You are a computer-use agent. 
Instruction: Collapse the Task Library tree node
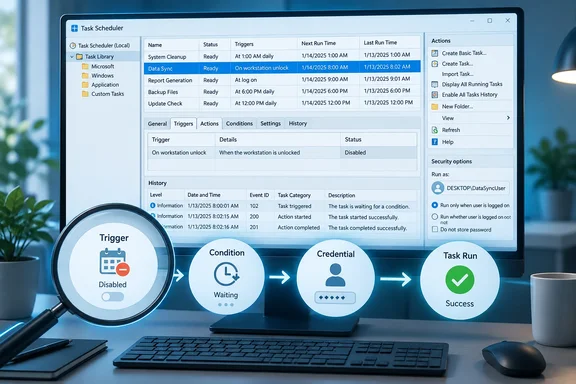pos(72,57)
